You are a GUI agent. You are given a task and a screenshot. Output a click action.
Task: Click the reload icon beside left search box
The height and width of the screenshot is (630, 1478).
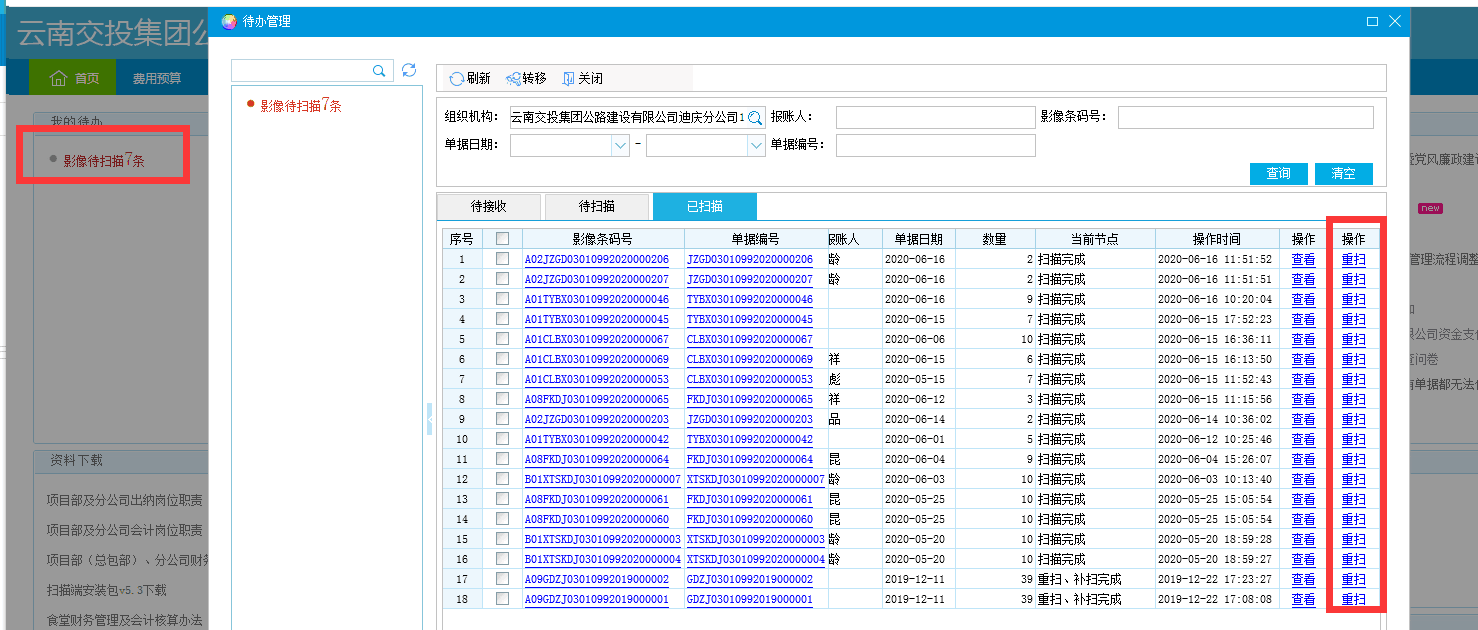pyautogui.click(x=409, y=70)
